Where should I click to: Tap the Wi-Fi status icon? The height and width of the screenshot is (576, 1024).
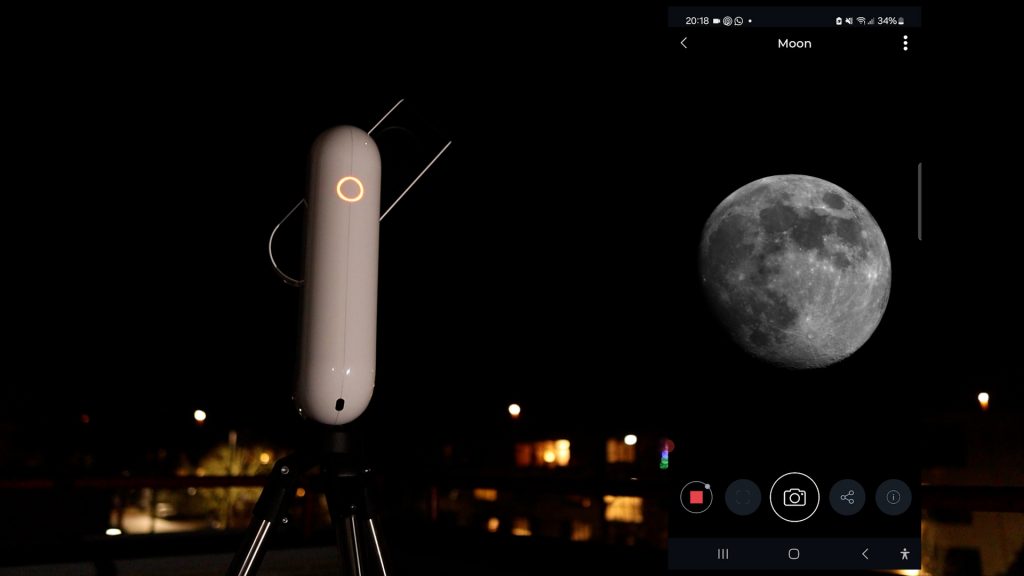[861, 21]
